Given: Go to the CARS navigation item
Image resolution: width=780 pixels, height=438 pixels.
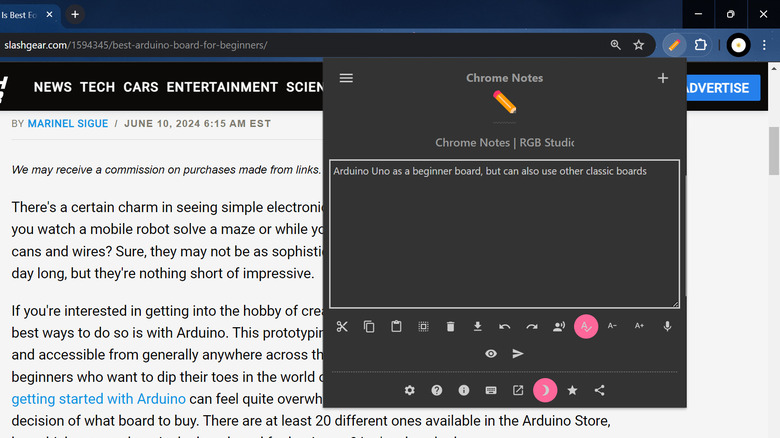Looking at the screenshot, I should pyautogui.click(x=141, y=87).
